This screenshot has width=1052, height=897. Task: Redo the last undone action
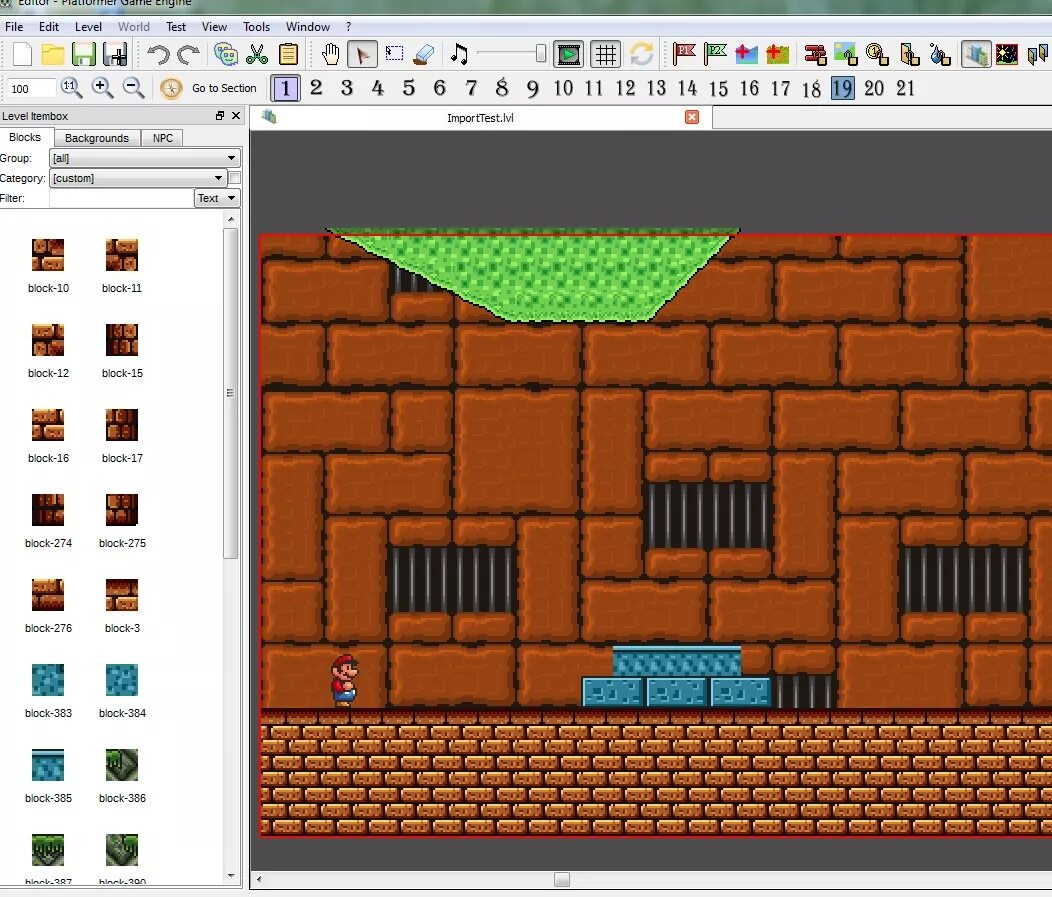(x=189, y=54)
